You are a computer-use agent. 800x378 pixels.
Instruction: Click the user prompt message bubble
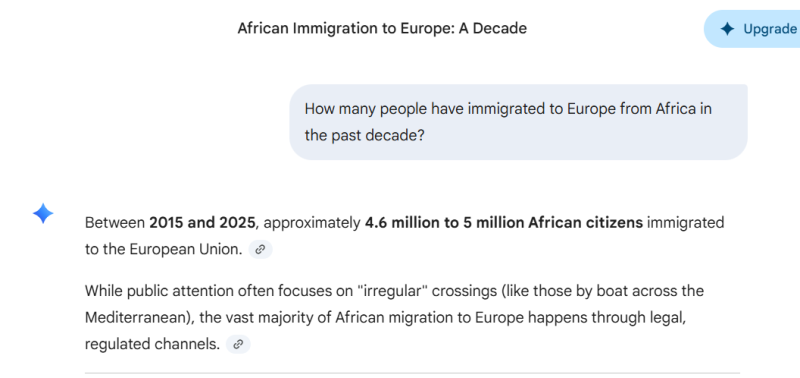point(518,122)
